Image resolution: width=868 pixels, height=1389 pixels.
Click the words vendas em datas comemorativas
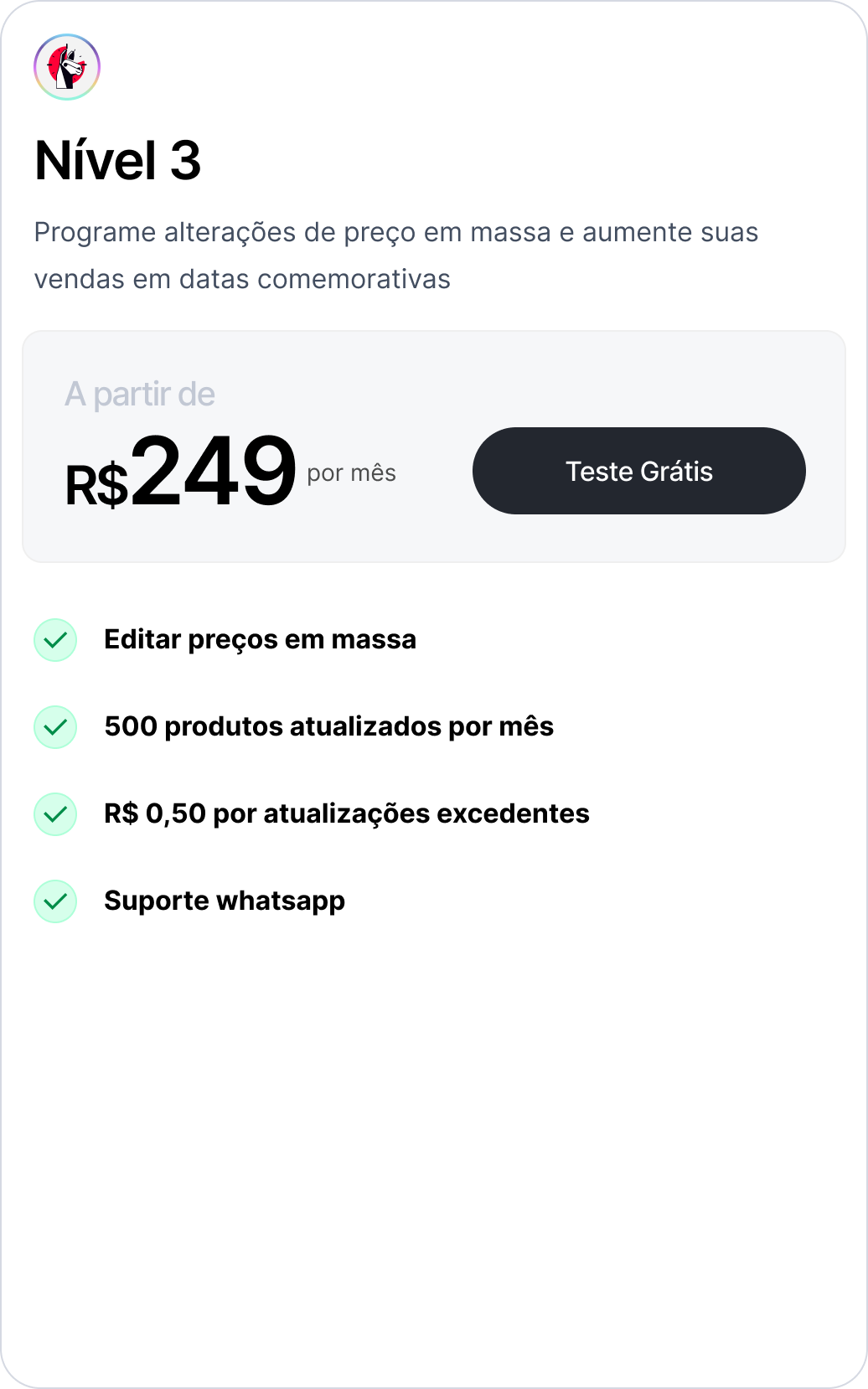[x=242, y=279]
